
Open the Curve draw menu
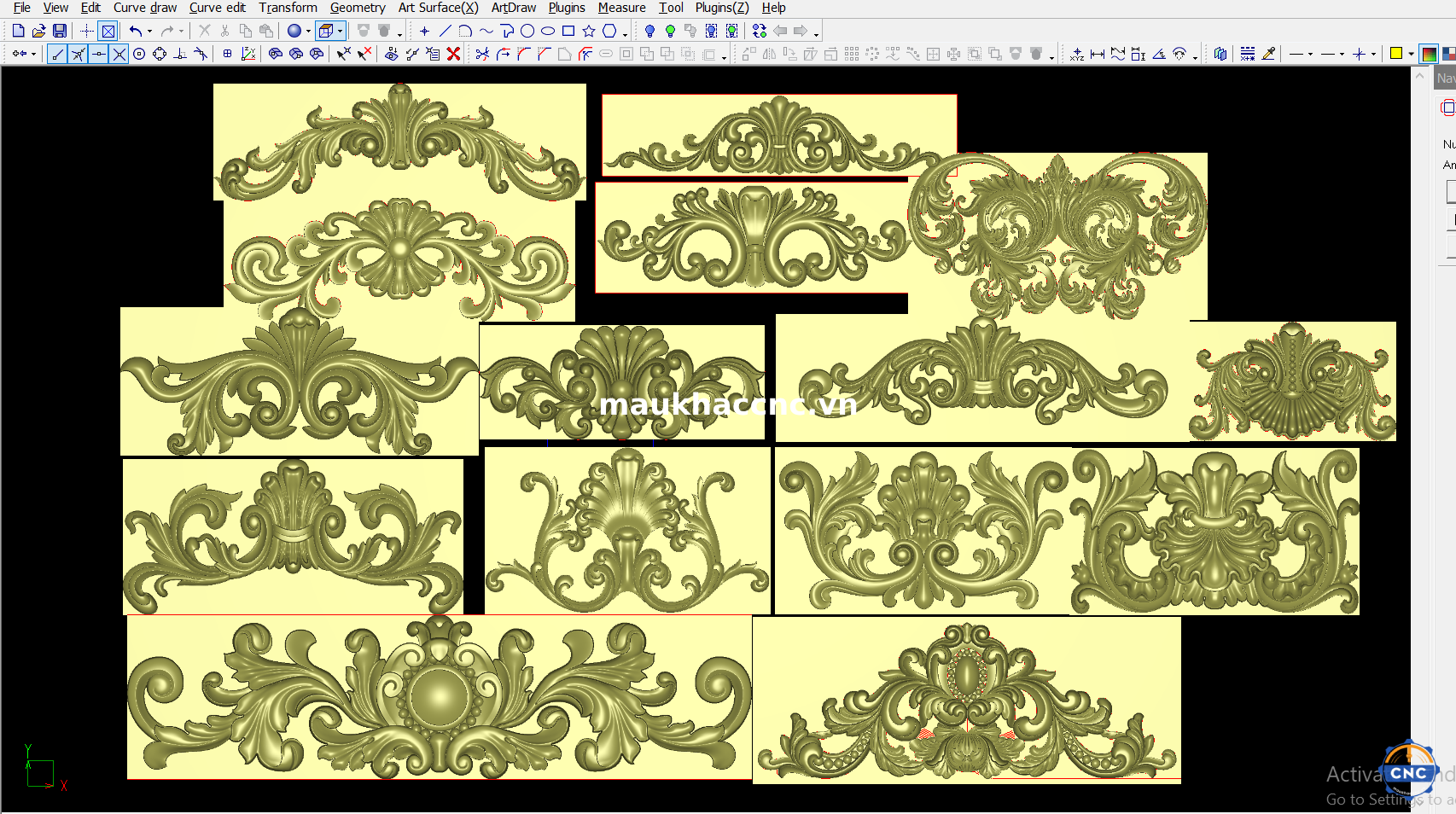click(x=145, y=8)
